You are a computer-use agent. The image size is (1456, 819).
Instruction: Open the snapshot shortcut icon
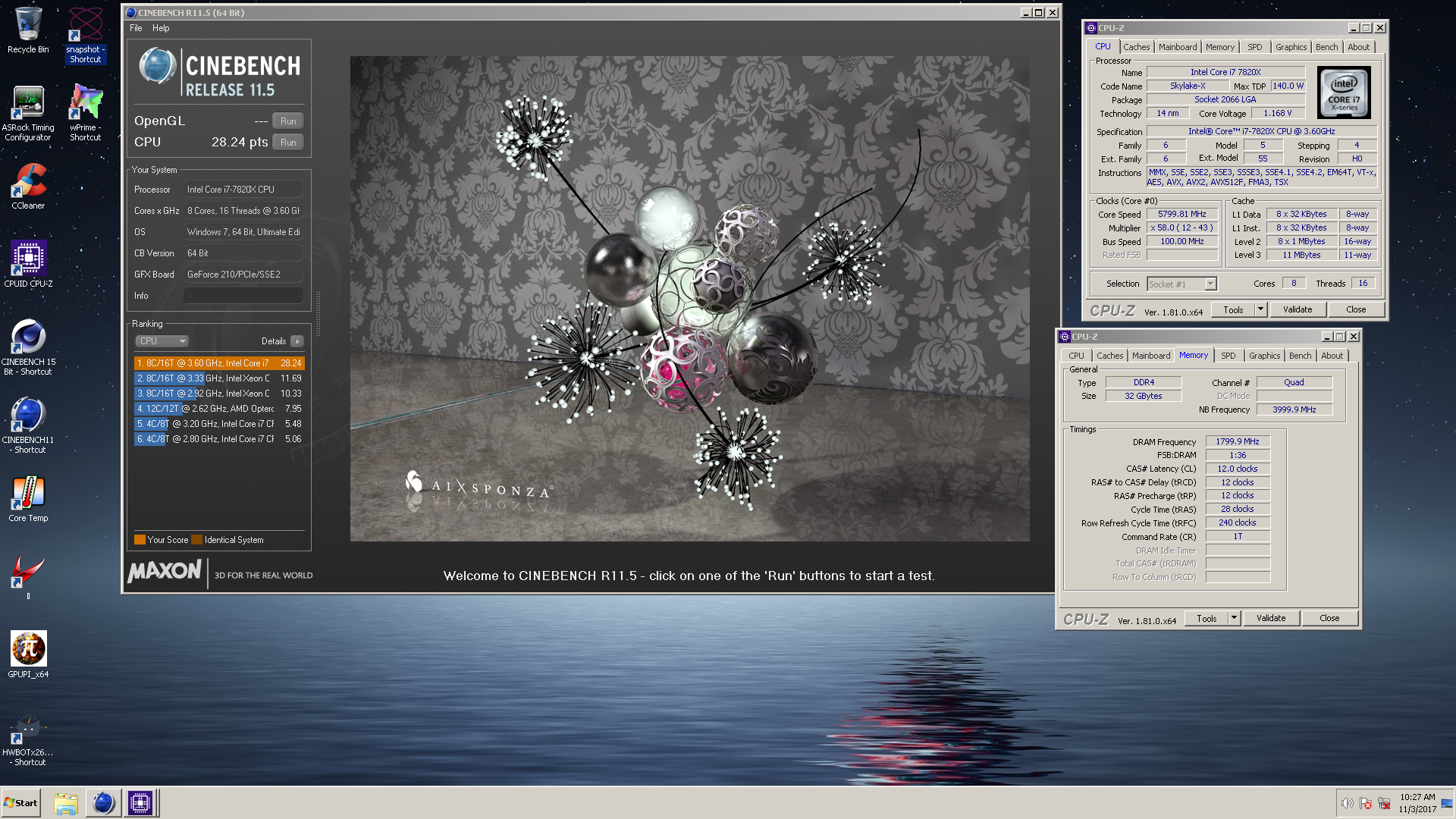[85, 35]
